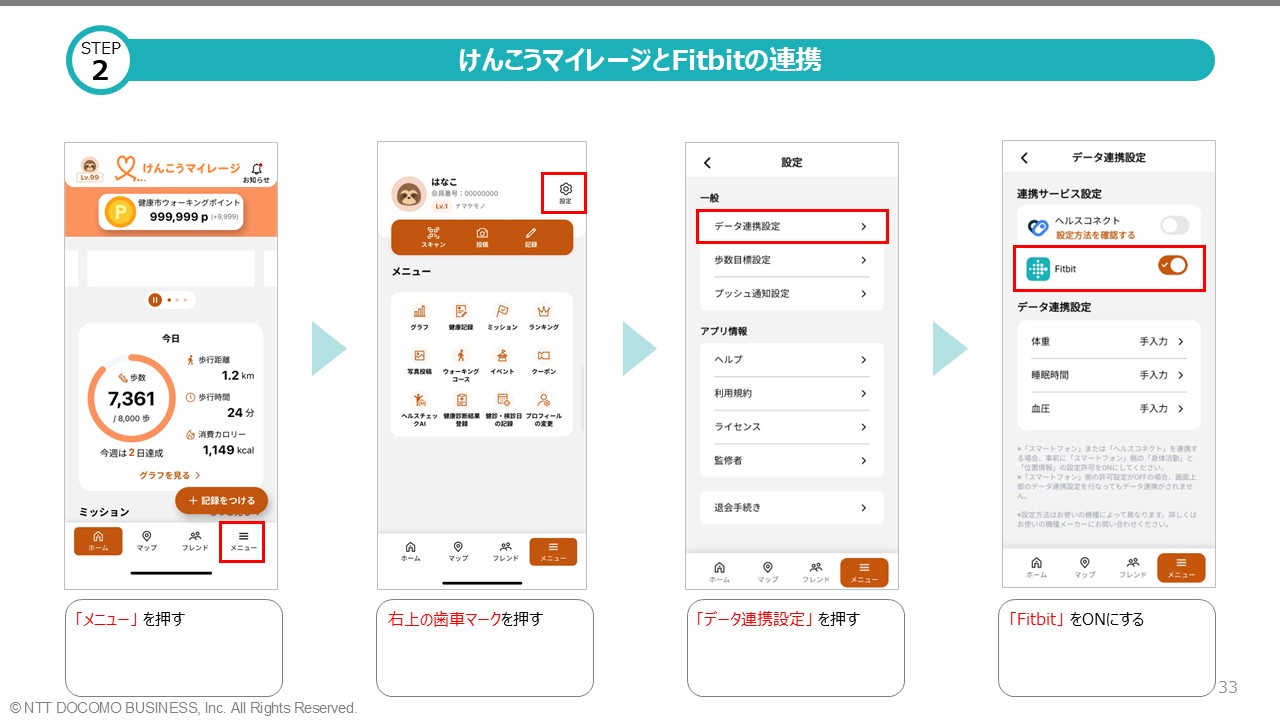Open ランキング crown icon in the menu grid

pyautogui.click(x=543, y=317)
